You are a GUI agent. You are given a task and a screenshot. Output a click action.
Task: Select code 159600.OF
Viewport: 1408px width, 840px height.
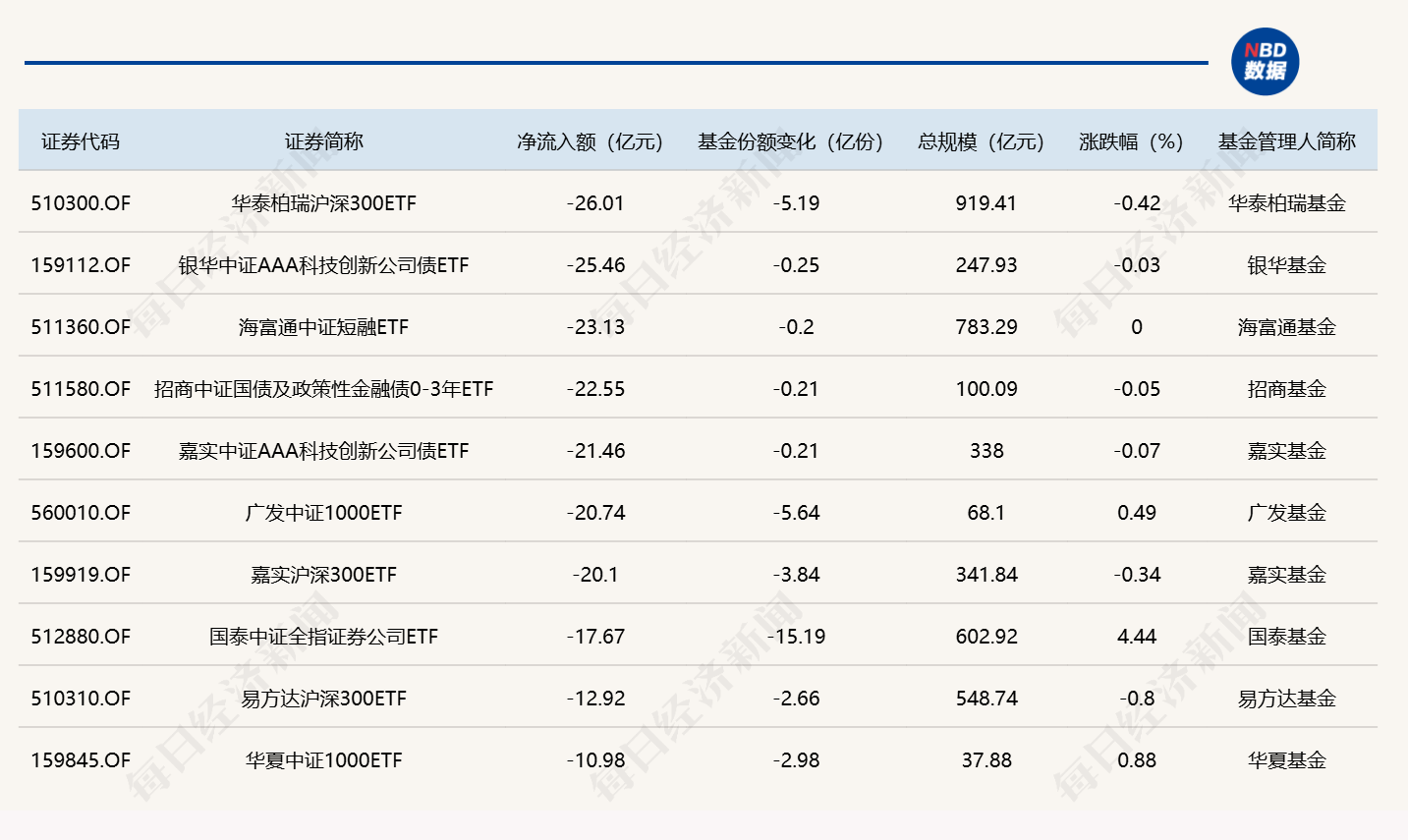coord(81,451)
